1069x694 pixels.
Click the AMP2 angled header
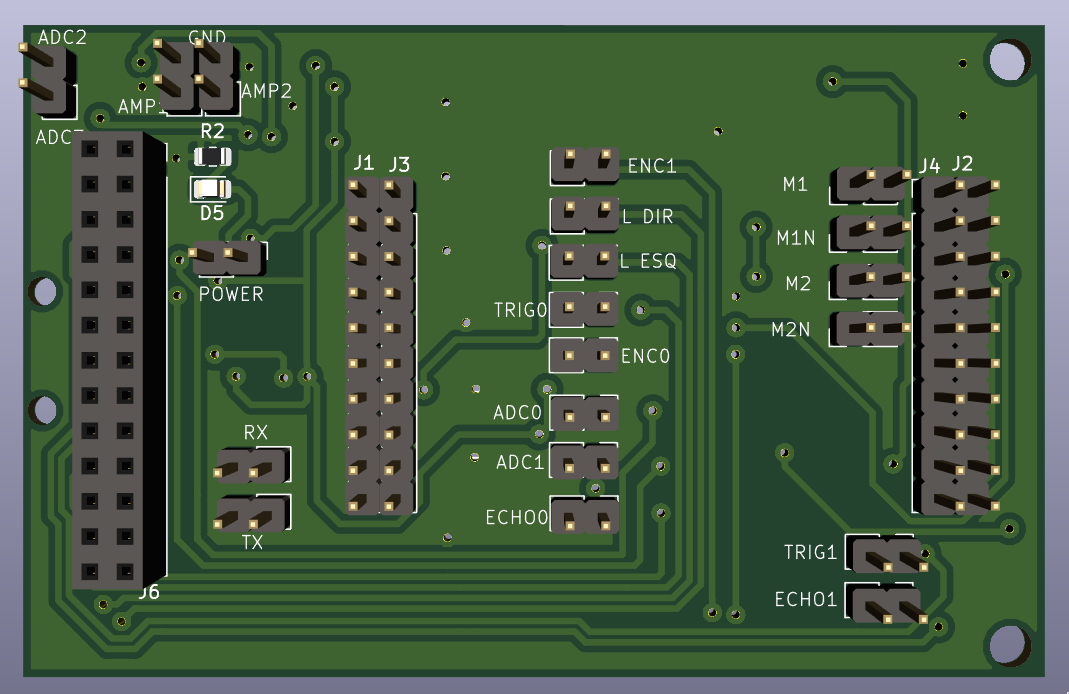point(218,76)
